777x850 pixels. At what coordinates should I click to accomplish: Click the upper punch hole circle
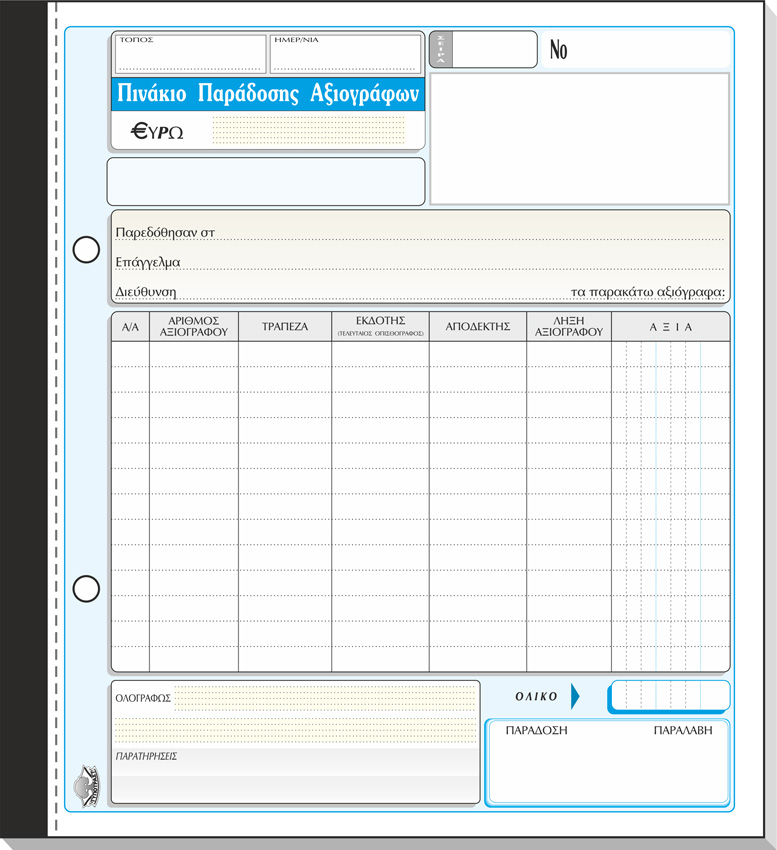(x=87, y=250)
